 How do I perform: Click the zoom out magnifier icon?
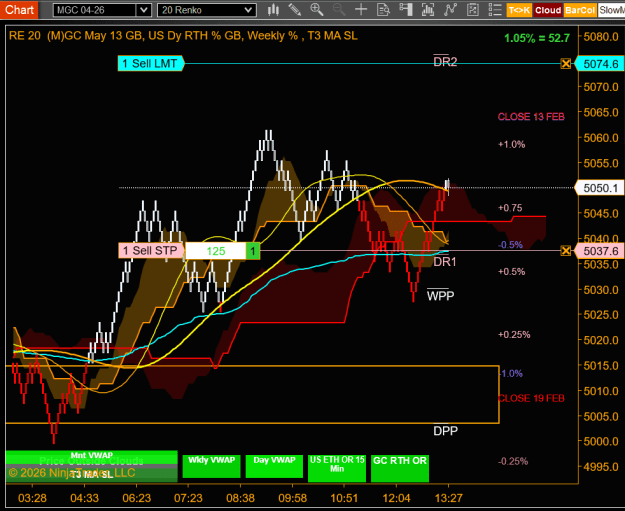click(339, 10)
